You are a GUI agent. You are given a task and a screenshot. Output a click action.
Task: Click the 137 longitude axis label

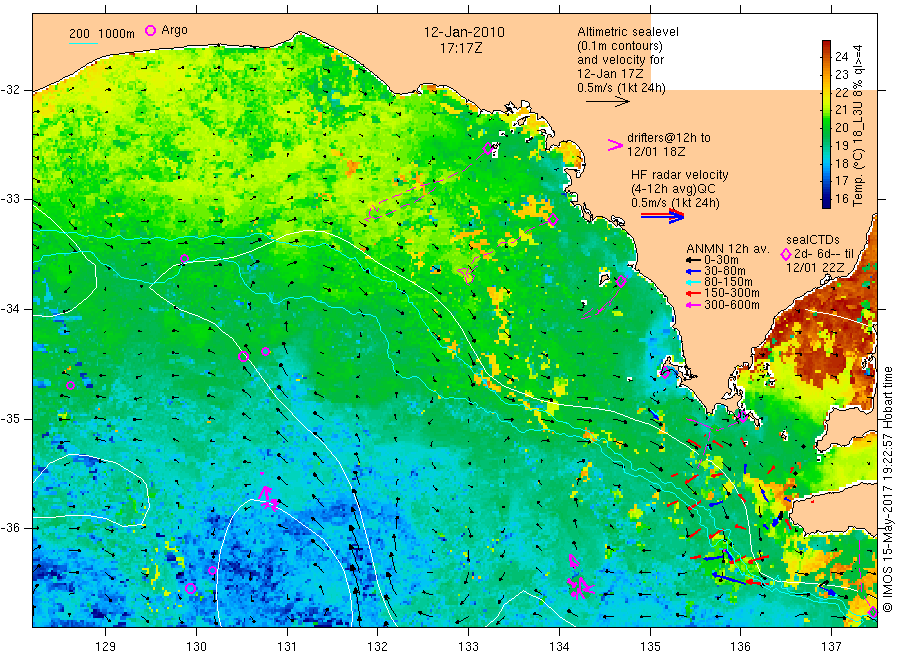[831, 646]
